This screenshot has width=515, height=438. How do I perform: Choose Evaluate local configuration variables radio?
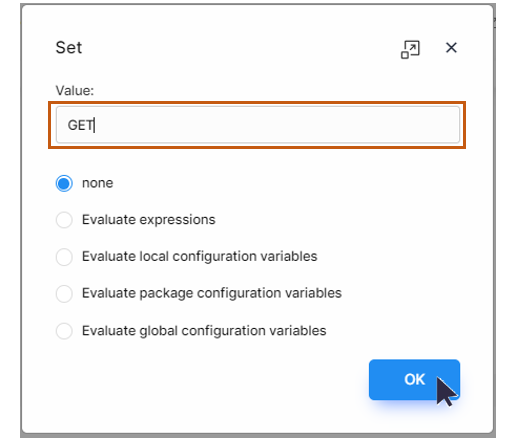[64, 257]
